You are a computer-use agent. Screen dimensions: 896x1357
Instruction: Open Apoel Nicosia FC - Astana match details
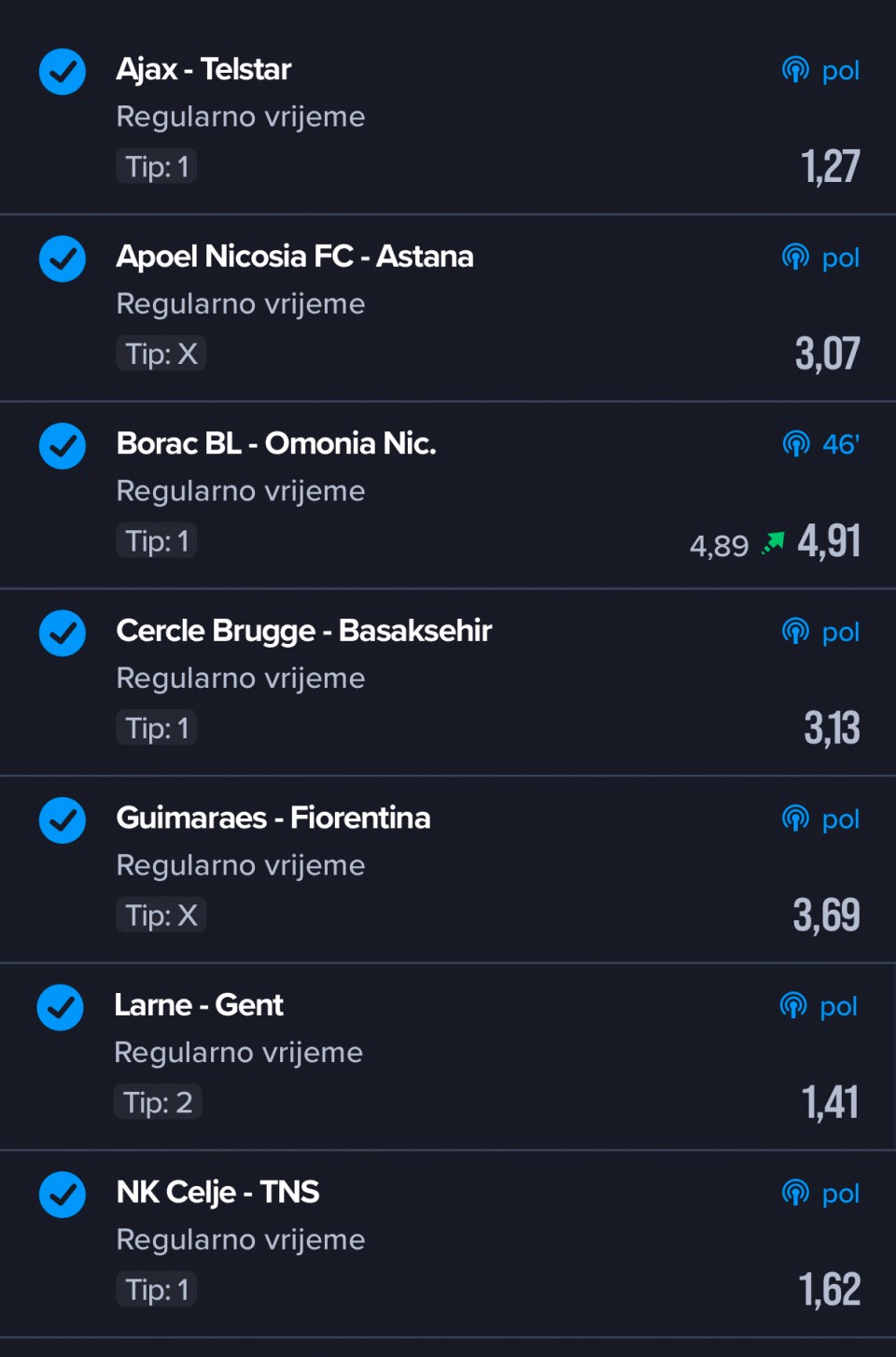point(295,257)
